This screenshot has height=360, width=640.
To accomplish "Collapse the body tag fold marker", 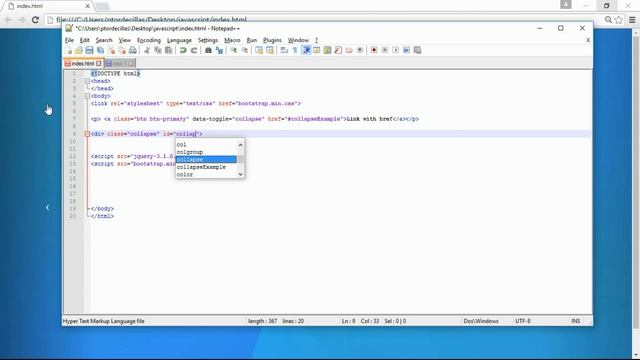I will point(87,96).
